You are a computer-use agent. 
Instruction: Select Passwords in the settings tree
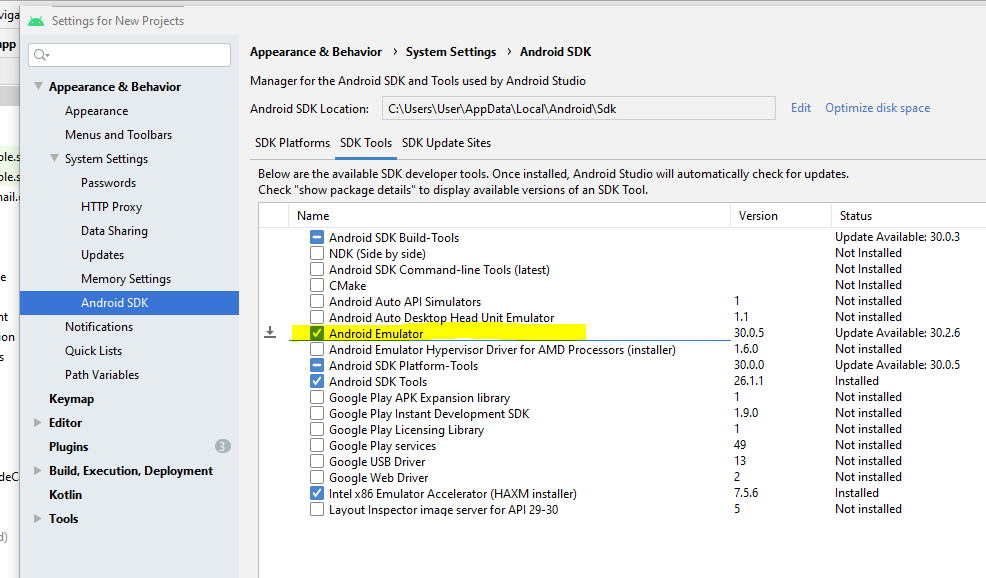click(108, 182)
